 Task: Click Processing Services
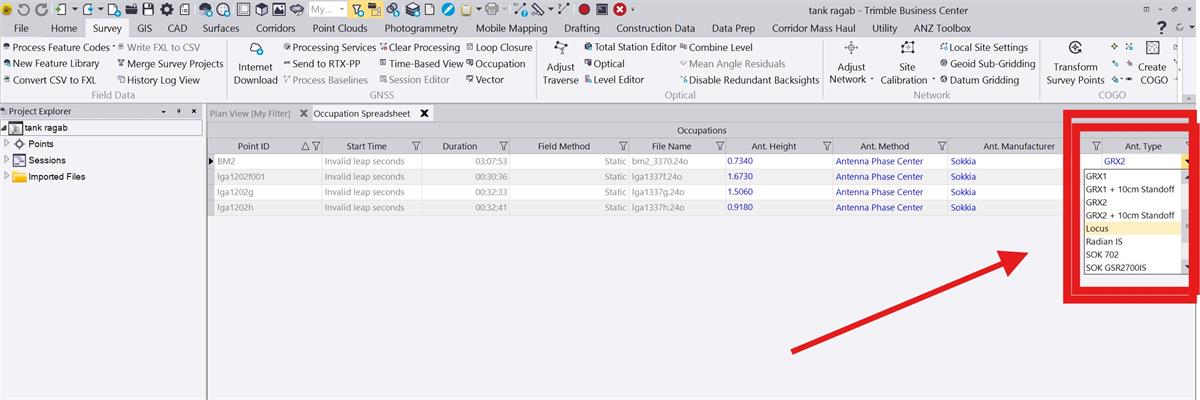329,47
